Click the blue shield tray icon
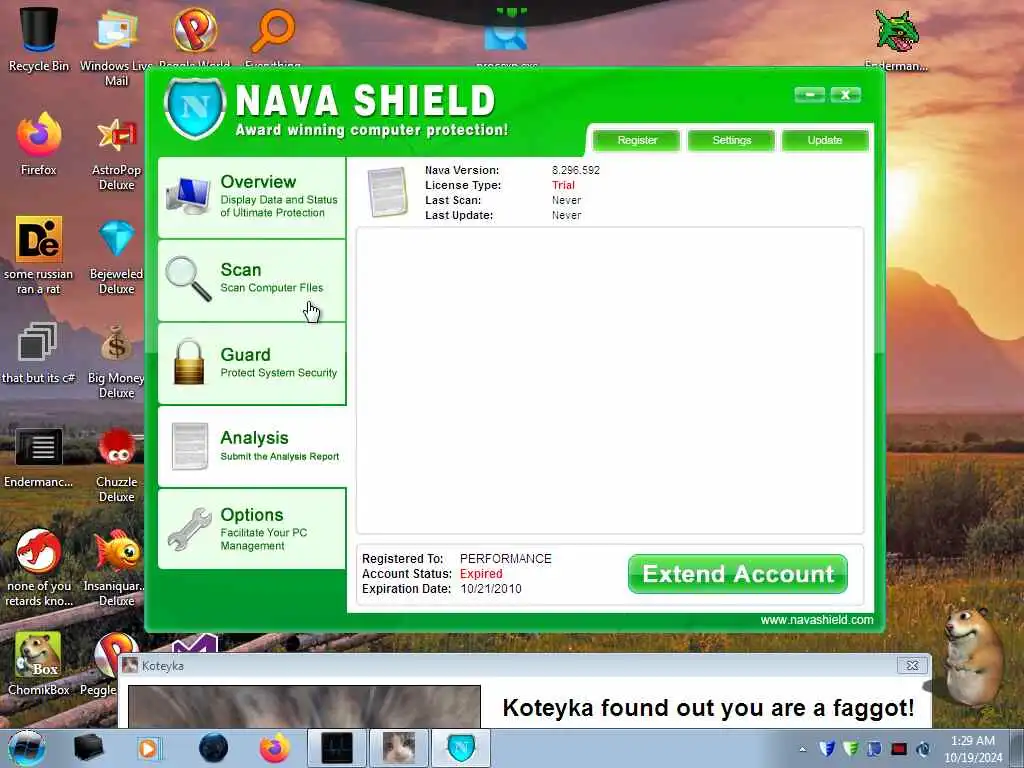1024x768 pixels. point(827,748)
